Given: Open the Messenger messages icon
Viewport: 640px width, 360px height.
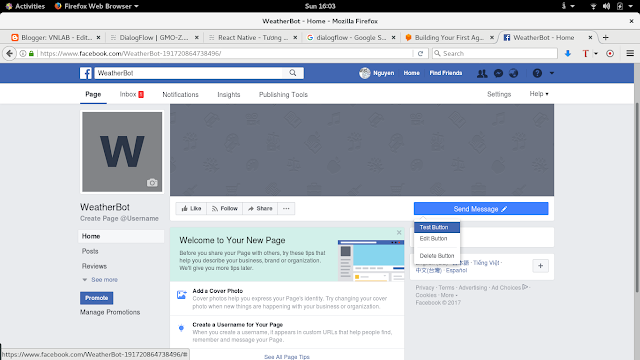Looking at the screenshot, I should coord(498,73).
